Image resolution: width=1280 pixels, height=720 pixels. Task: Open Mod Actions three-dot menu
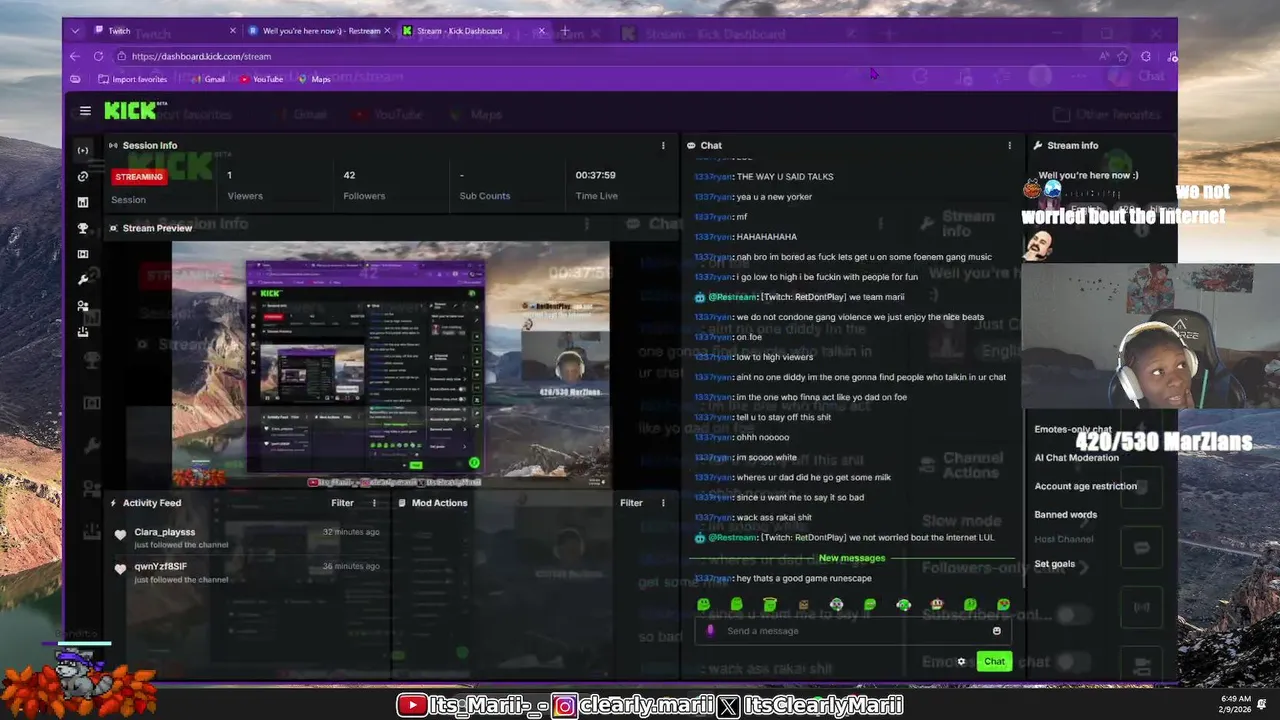coord(663,503)
